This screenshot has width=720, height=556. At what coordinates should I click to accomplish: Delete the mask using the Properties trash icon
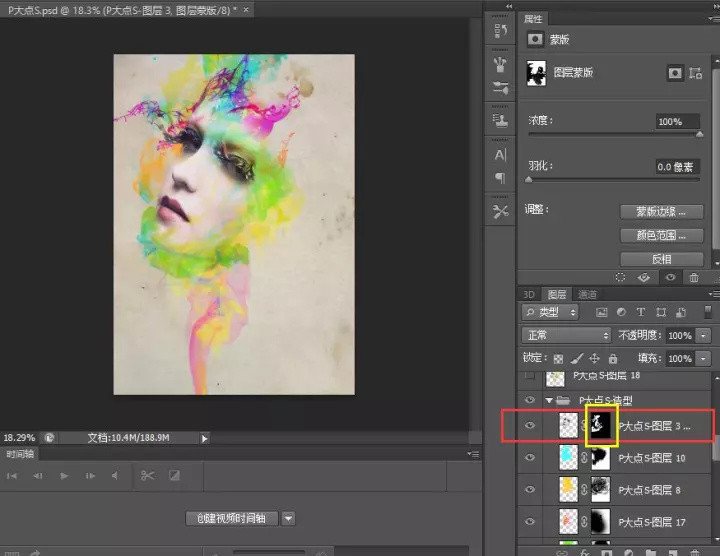tap(693, 278)
